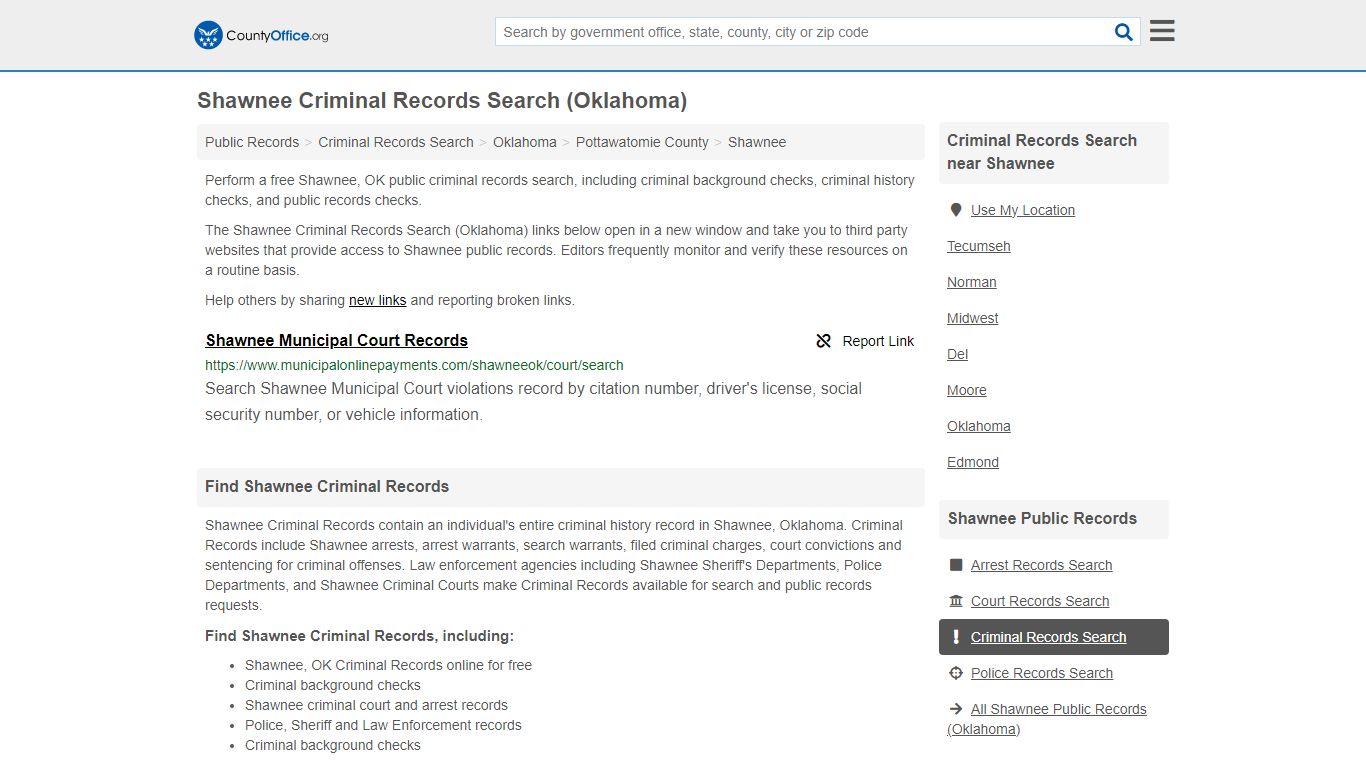Select Del in nearby cities
The width and height of the screenshot is (1366, 768).
[958, 354]
